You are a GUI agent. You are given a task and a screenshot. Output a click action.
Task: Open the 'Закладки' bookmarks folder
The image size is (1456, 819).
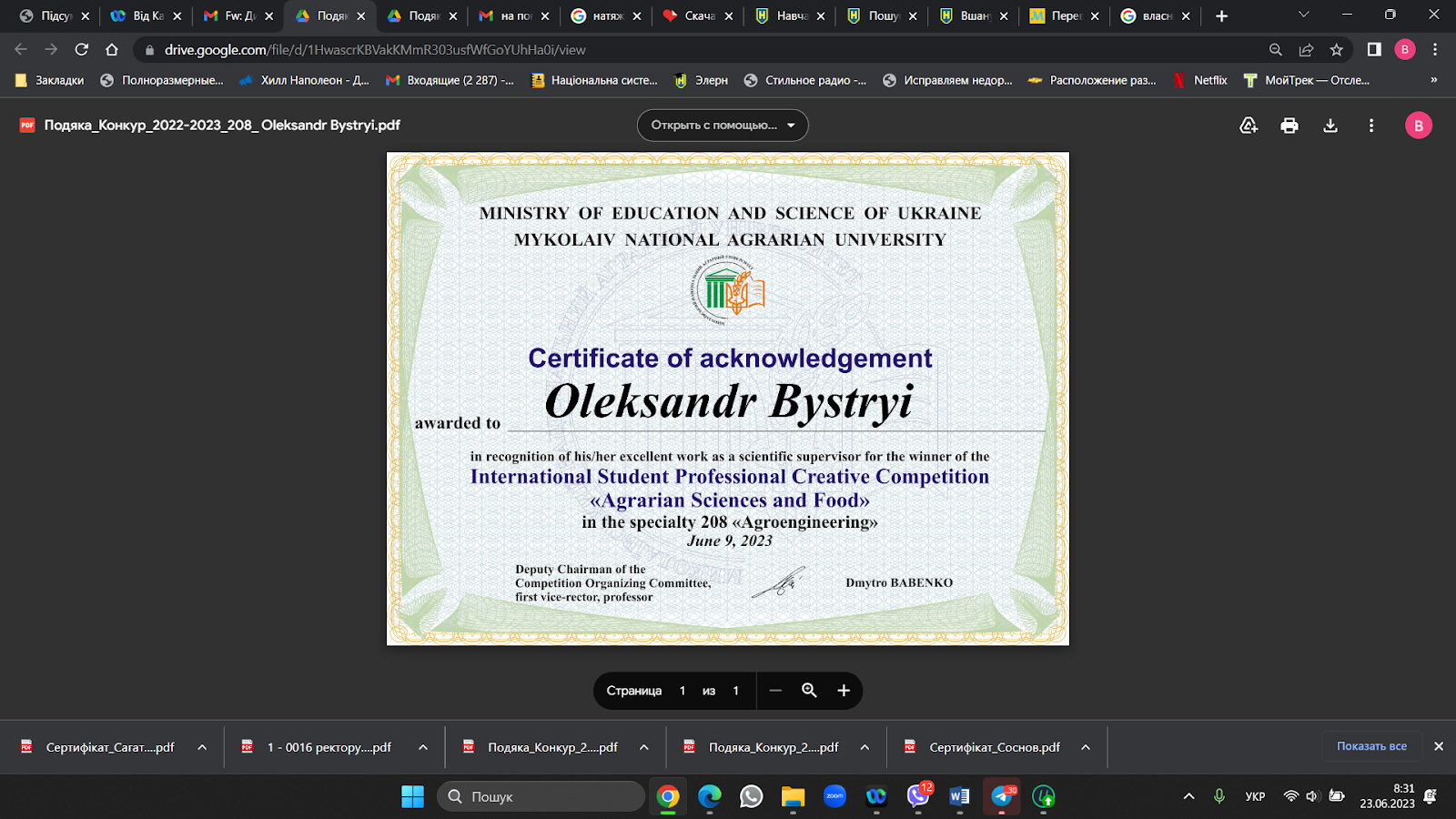tap(50, 80)
